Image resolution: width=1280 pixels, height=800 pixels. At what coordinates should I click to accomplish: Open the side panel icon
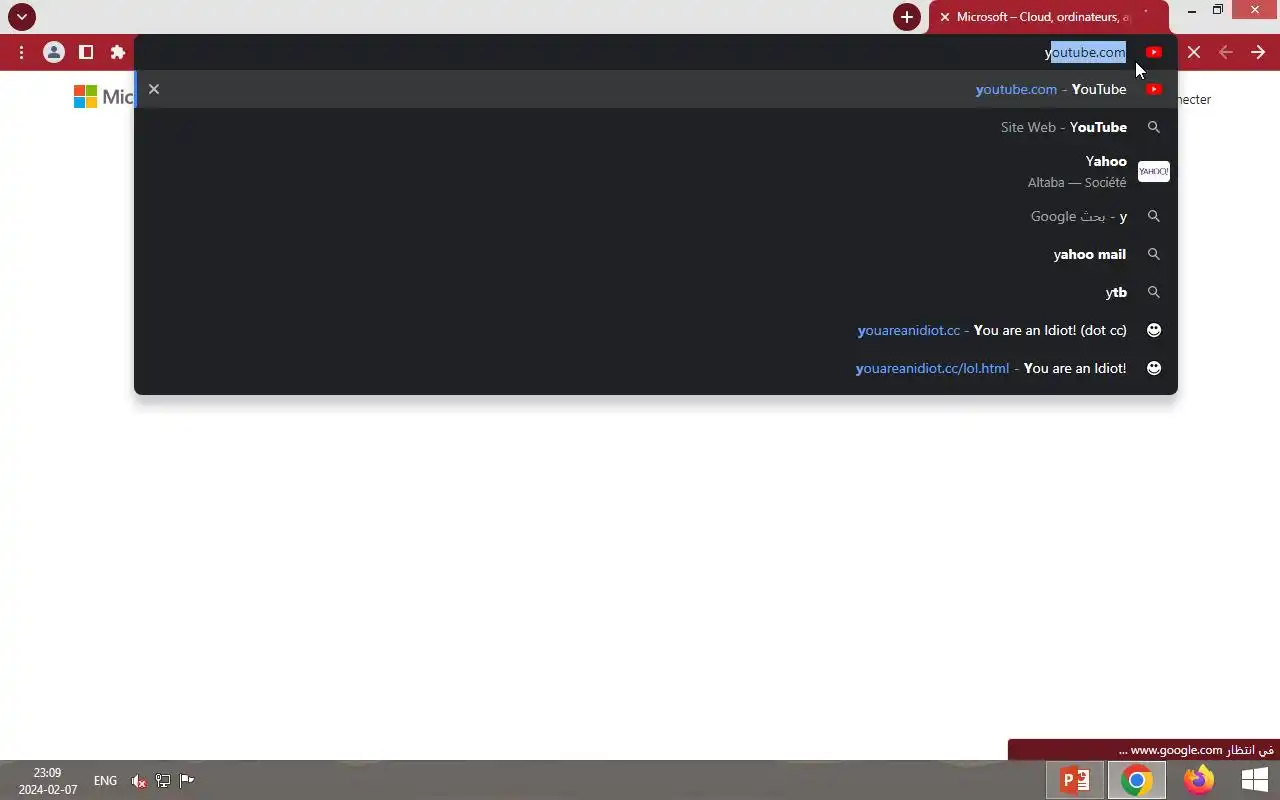(86, 52)
